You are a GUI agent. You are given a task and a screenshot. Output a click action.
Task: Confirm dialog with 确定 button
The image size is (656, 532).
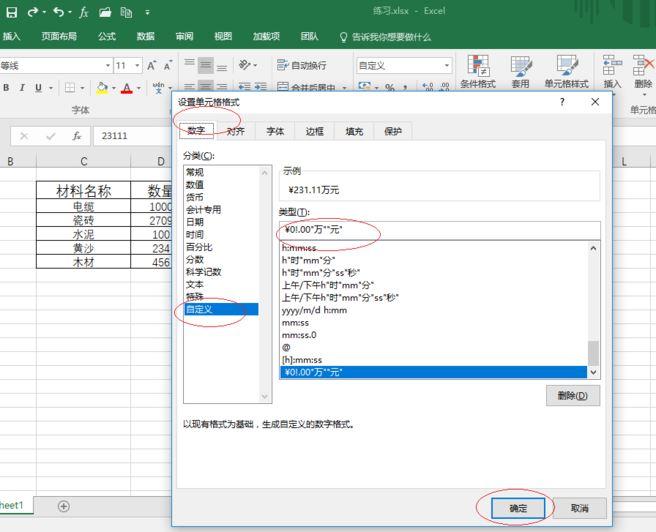(x=518, y=508)
